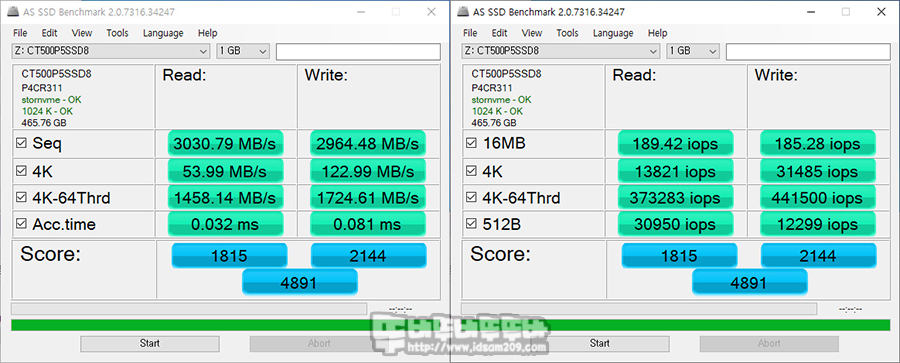This screenshot has width=900, height=363.
Task: Click read score 1815 in left window
Action: pyautogui.click(x=229, y=256)
